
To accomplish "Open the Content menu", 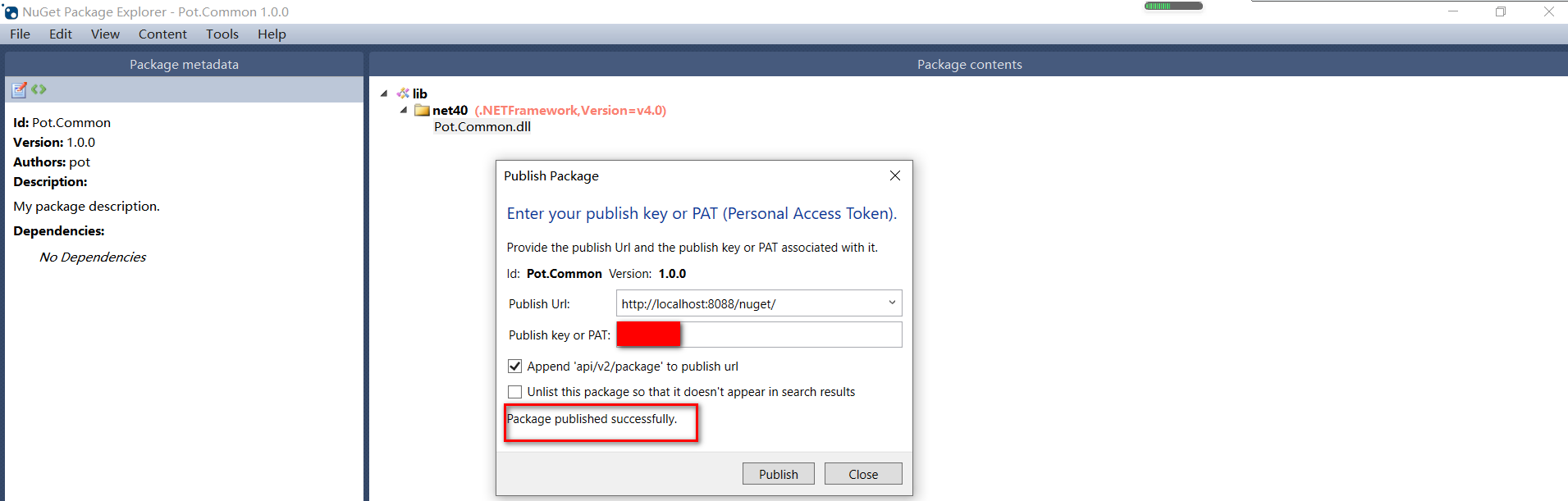I will point(162,34).
